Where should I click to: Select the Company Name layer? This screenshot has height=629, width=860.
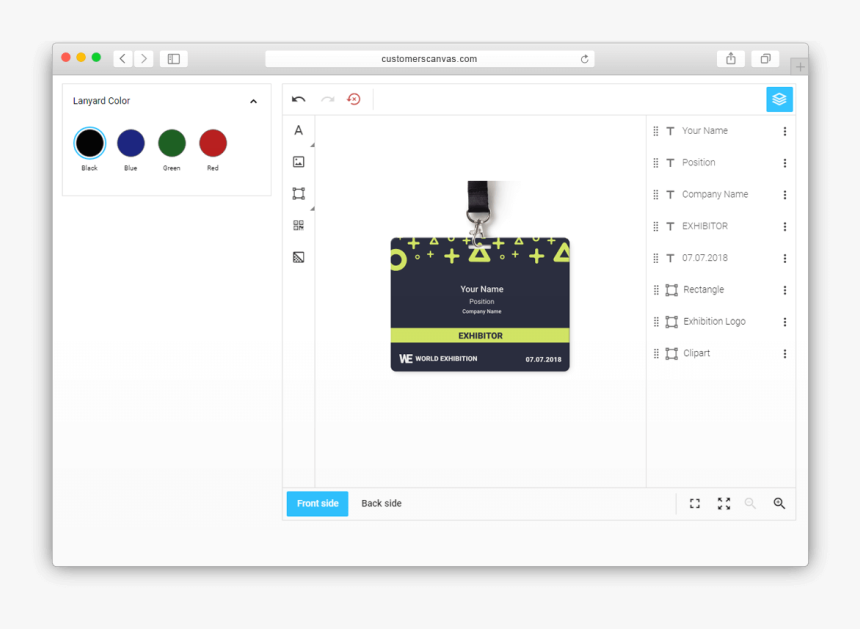pyautogui.click(x=721, y=195)
